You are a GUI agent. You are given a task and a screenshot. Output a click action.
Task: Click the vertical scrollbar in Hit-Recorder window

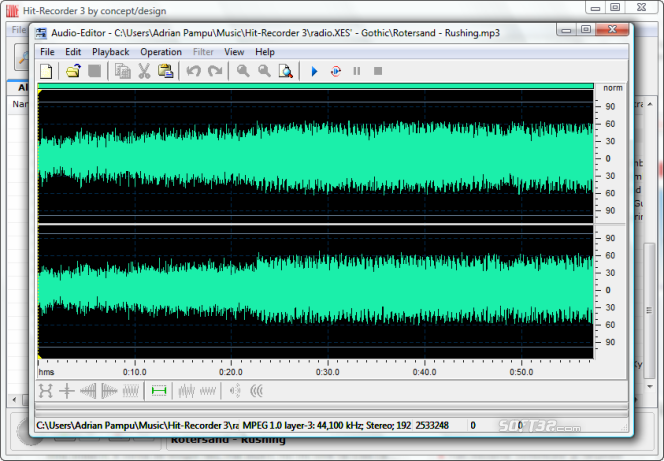pos(649,310)
